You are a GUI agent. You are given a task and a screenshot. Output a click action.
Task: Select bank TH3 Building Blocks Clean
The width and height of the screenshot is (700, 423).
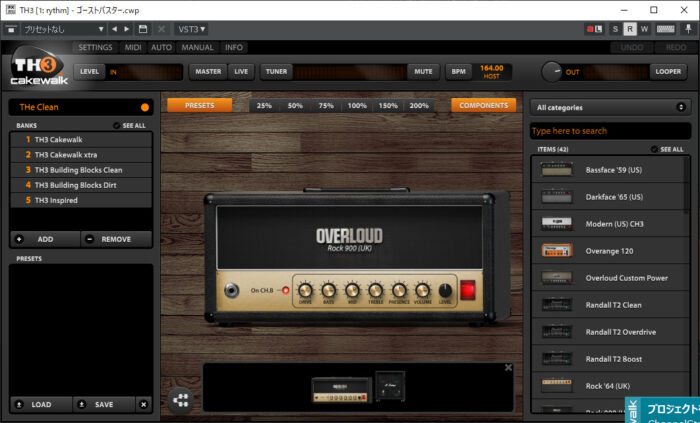pos(81,170)
